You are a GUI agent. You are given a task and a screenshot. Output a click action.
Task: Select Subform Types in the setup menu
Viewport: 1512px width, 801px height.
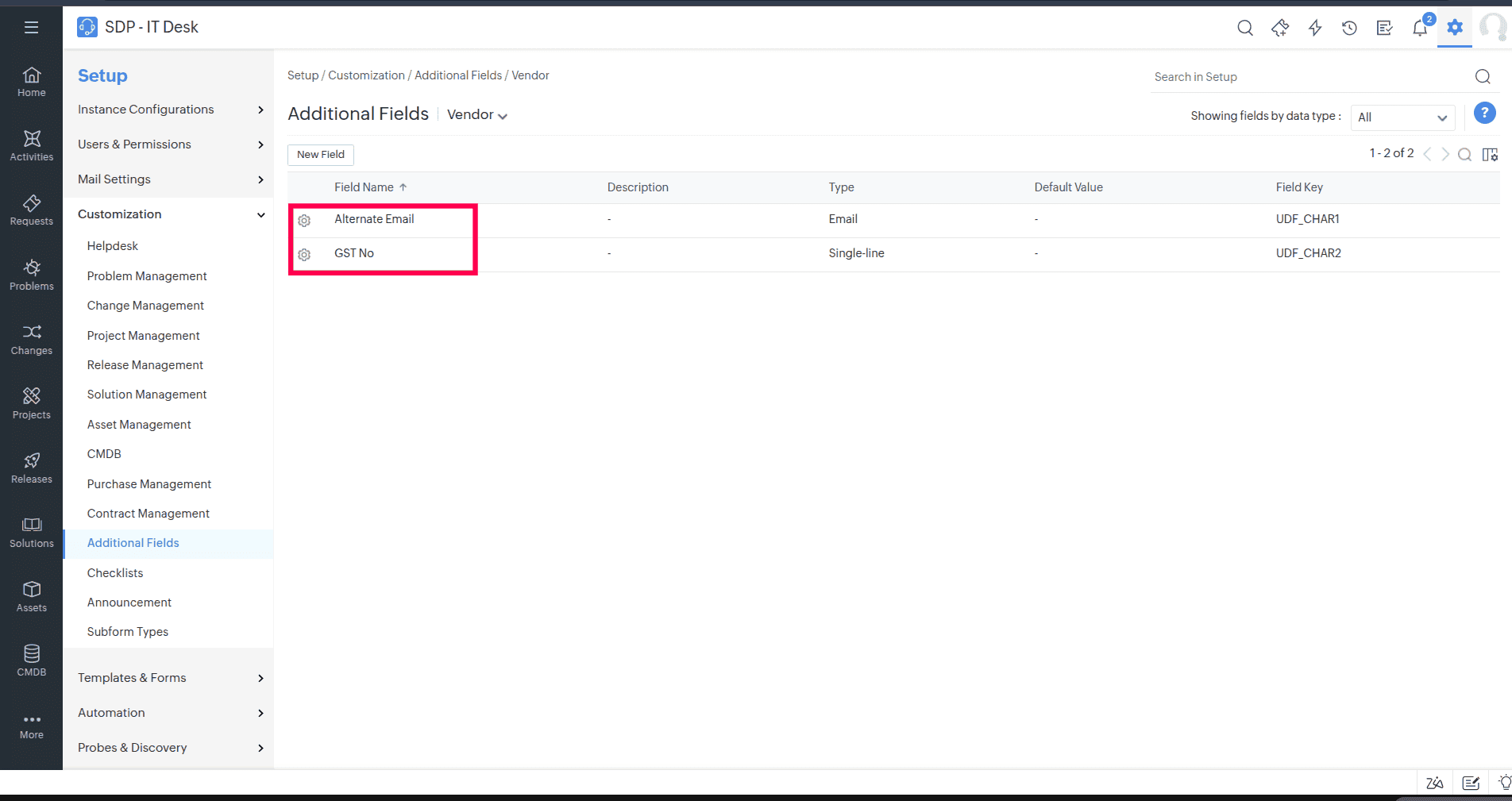pyautogui.click(x=128, y=632)
